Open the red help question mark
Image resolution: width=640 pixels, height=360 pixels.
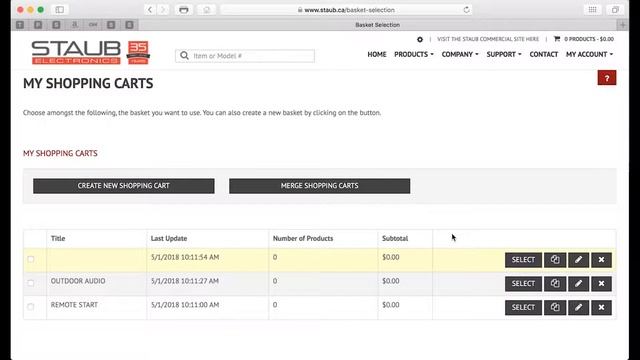(607, 78)
